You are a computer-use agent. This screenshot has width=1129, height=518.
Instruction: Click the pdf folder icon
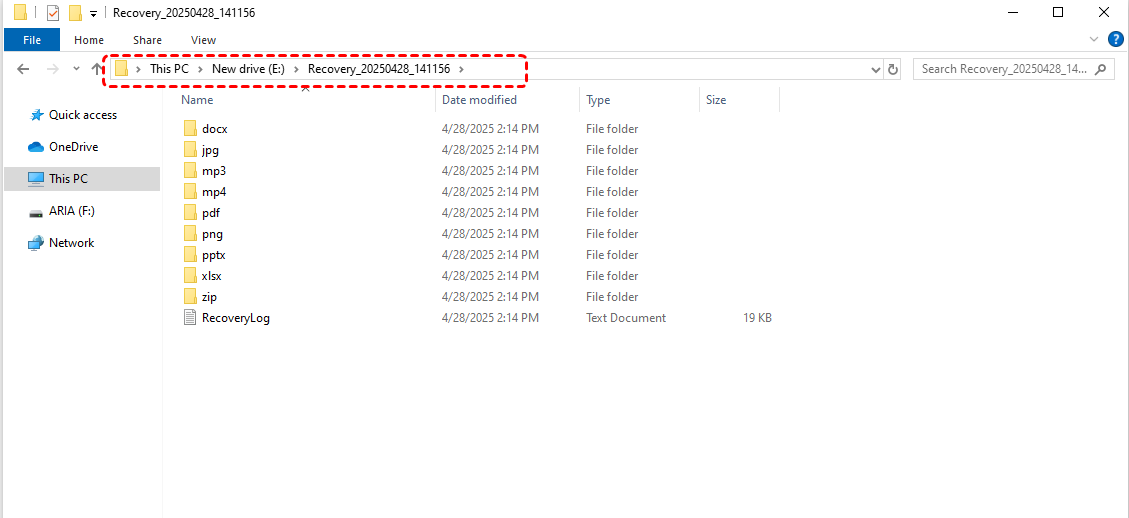click(x=190, y=213)
